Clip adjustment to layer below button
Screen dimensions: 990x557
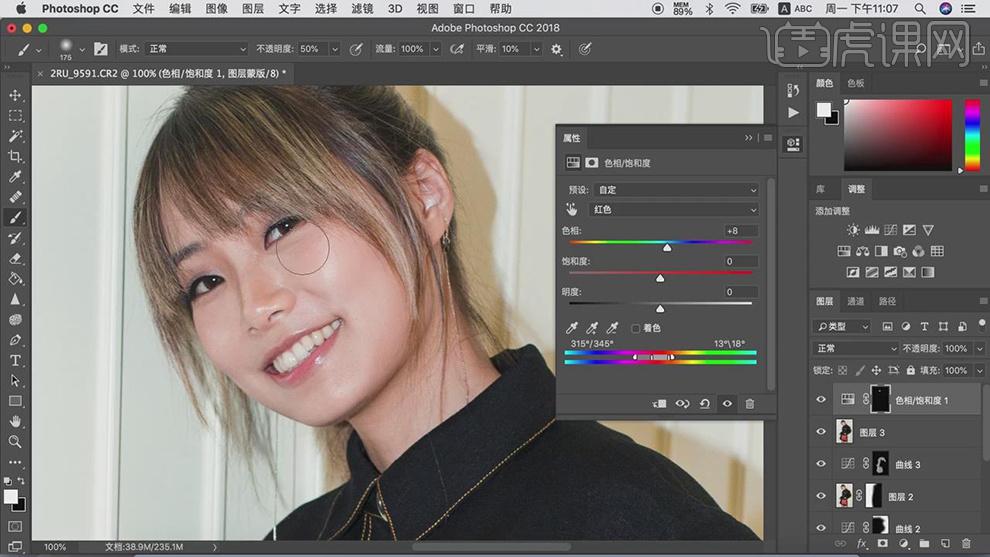659,404
